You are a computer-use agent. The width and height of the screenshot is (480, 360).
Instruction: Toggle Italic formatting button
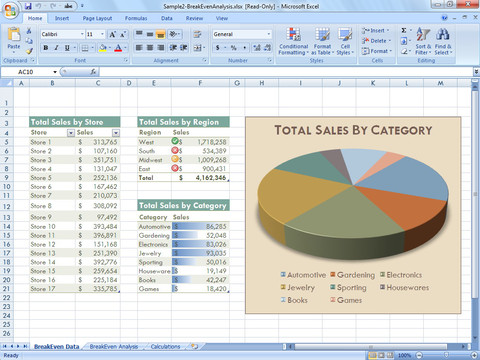point(56,48)
